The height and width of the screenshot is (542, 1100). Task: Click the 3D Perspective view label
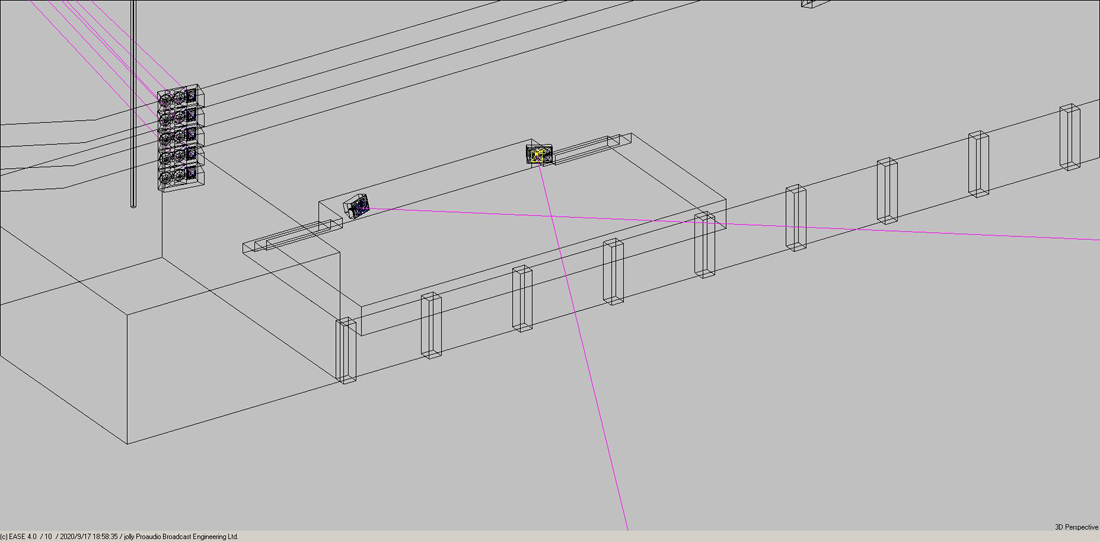tap(1075, 527)
